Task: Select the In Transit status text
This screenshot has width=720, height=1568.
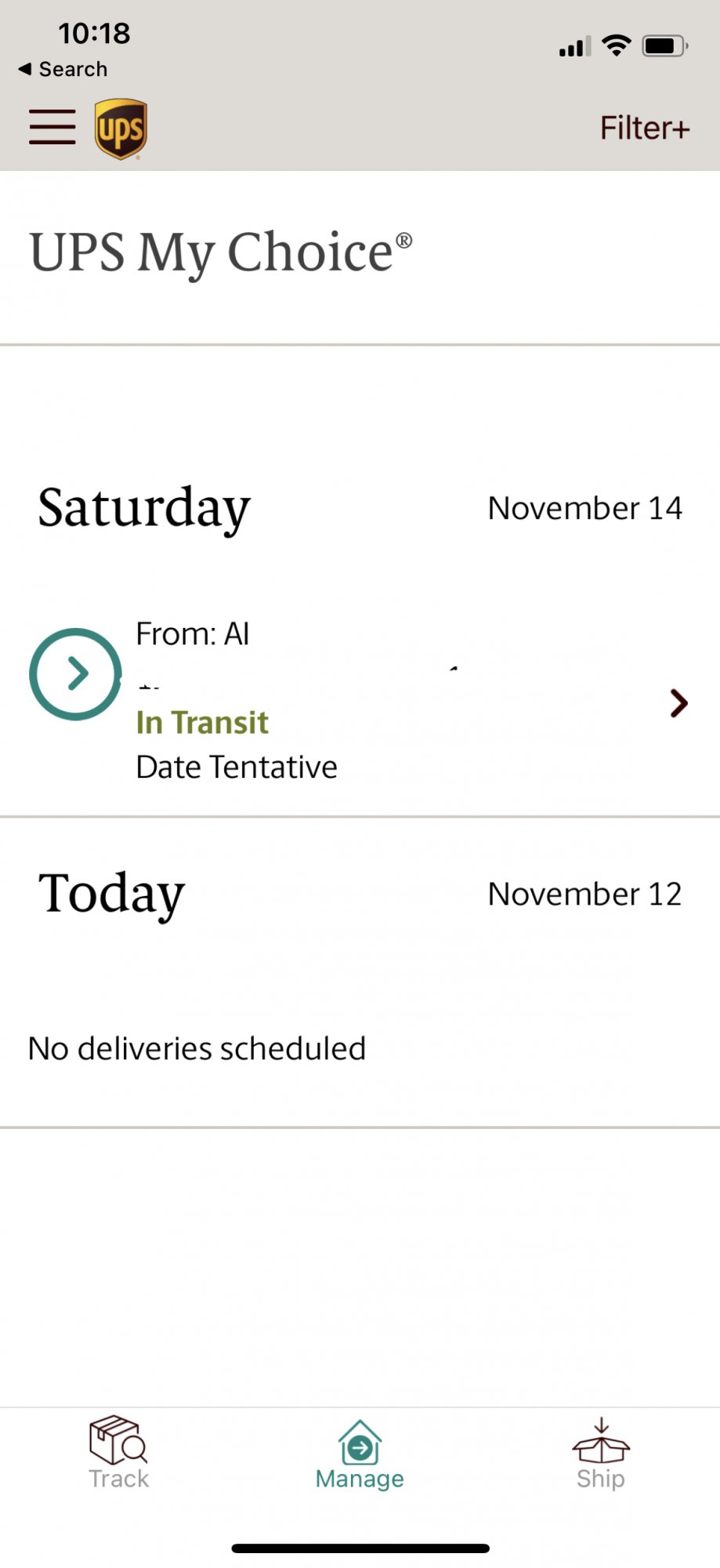Action: (x=202, y=722)
